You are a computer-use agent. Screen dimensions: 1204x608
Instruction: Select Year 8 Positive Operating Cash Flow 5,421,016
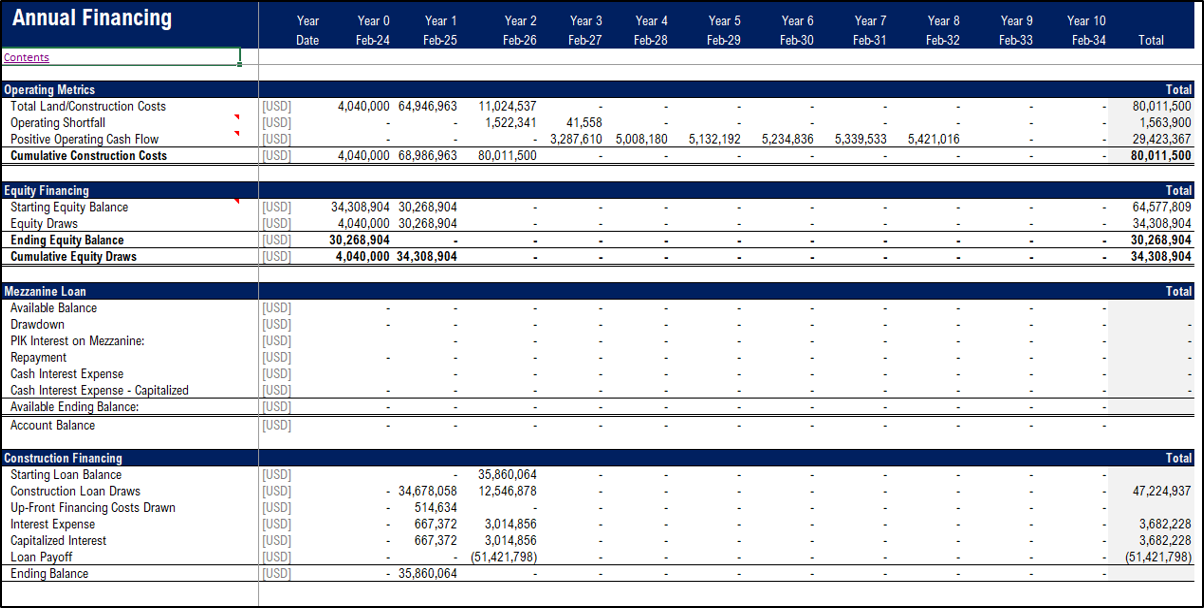[934, 139]
